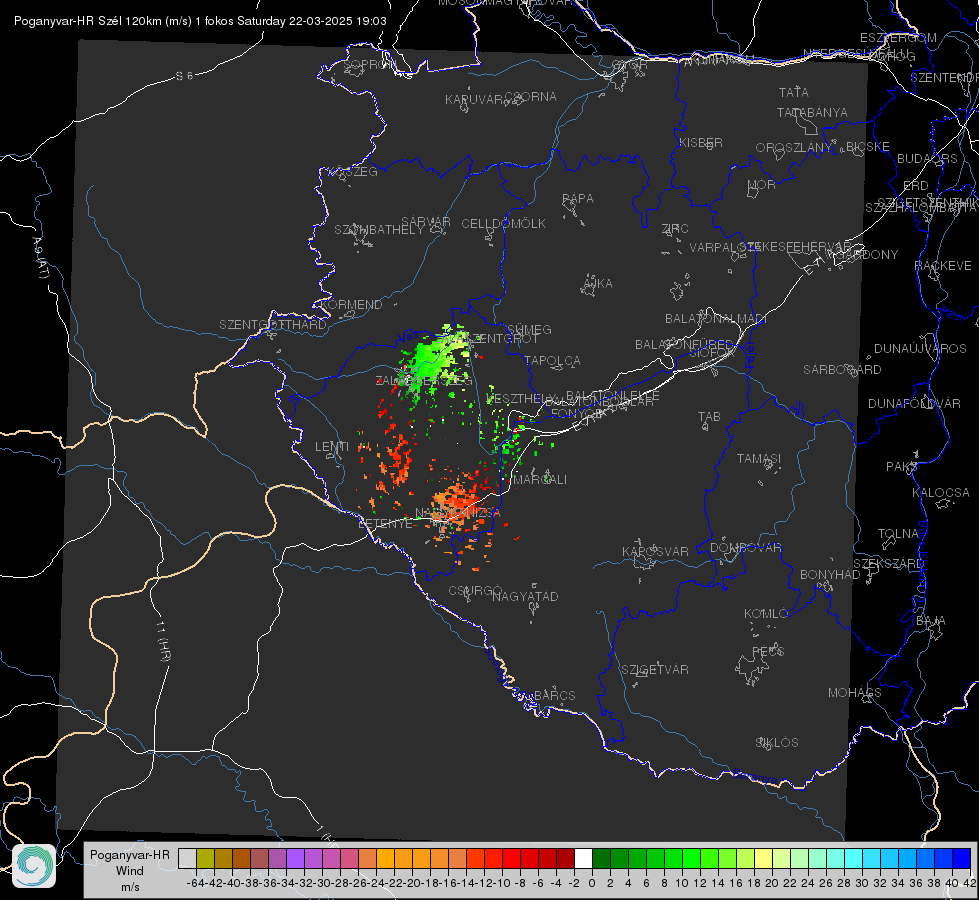Click the SÁRBOGÁRD city label
The width and height of the screenshot is (979, 900).
pos(842,370)
